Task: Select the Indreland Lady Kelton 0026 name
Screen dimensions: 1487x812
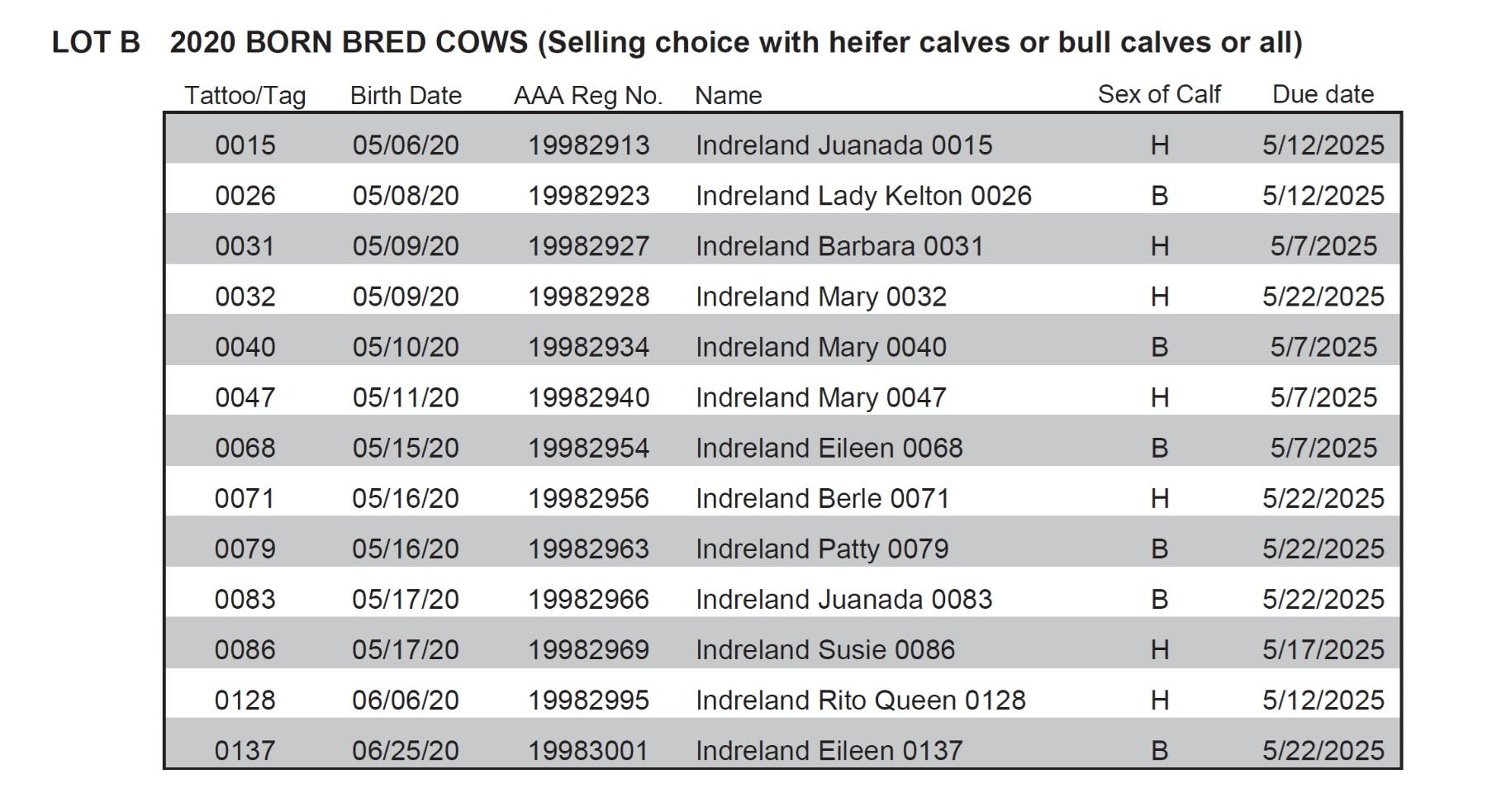Action: [863, 196]
